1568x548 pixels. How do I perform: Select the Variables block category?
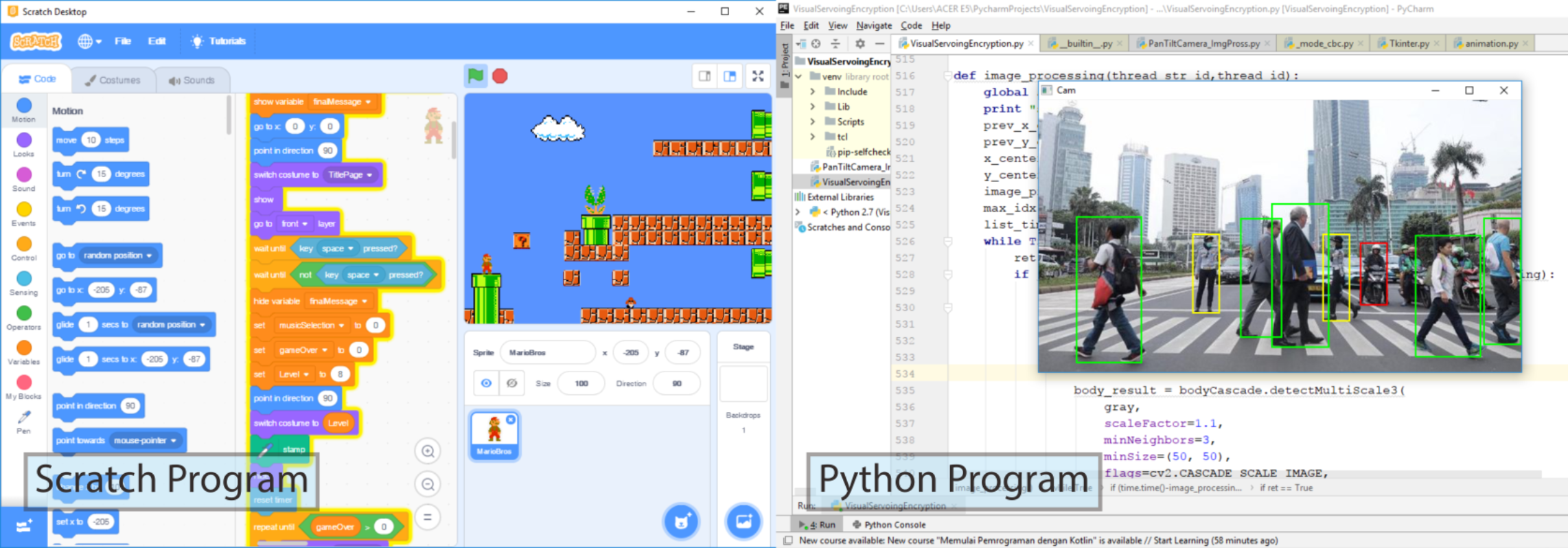(x=23, y=352)
